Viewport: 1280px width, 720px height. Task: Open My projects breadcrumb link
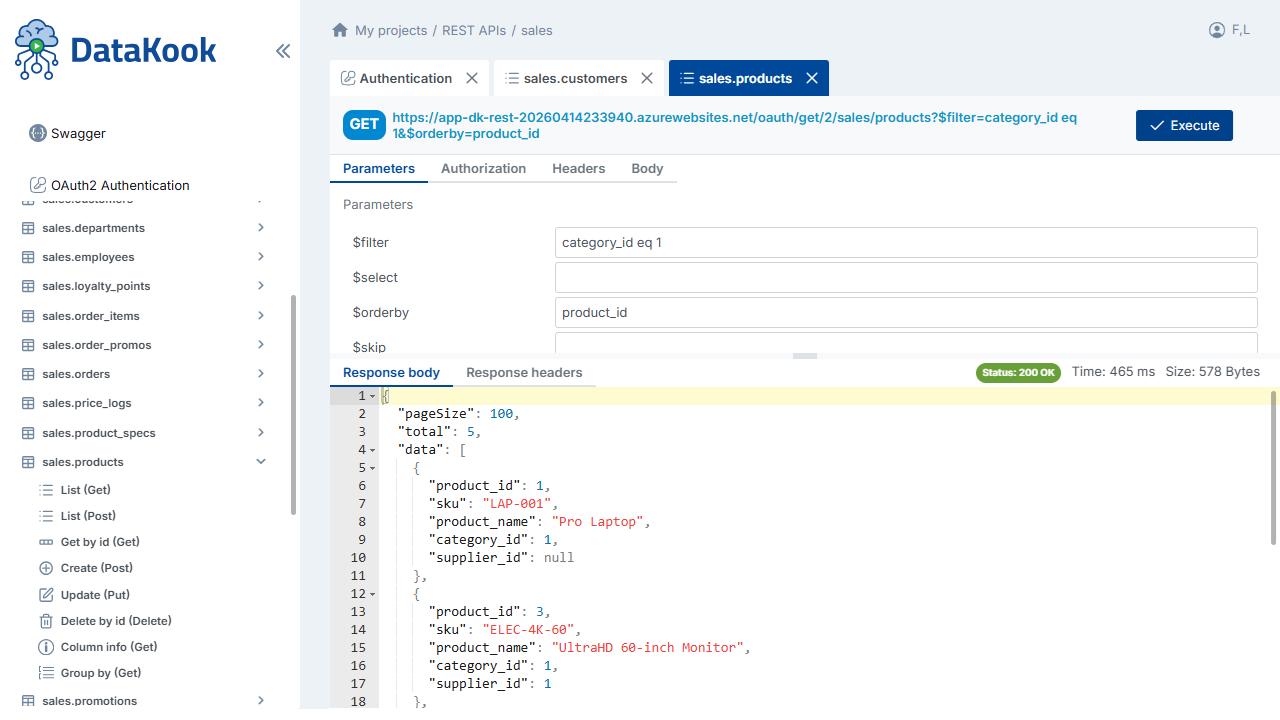point(391,30)
